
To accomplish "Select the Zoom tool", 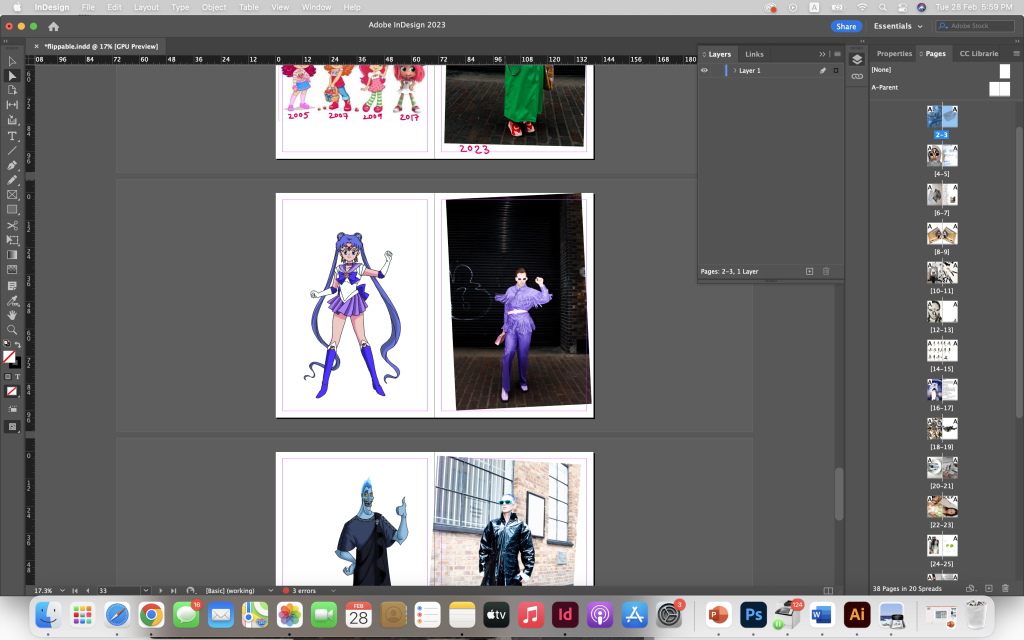I will tap(12, 330).
